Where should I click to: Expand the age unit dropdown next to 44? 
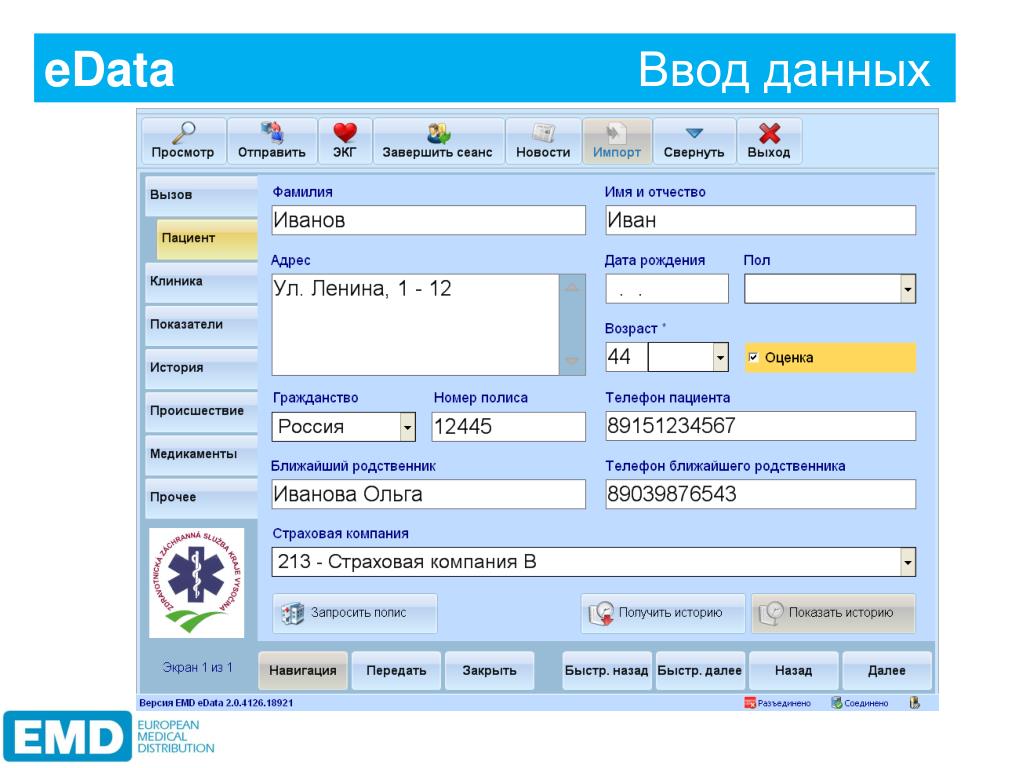[x=720, y=357]
